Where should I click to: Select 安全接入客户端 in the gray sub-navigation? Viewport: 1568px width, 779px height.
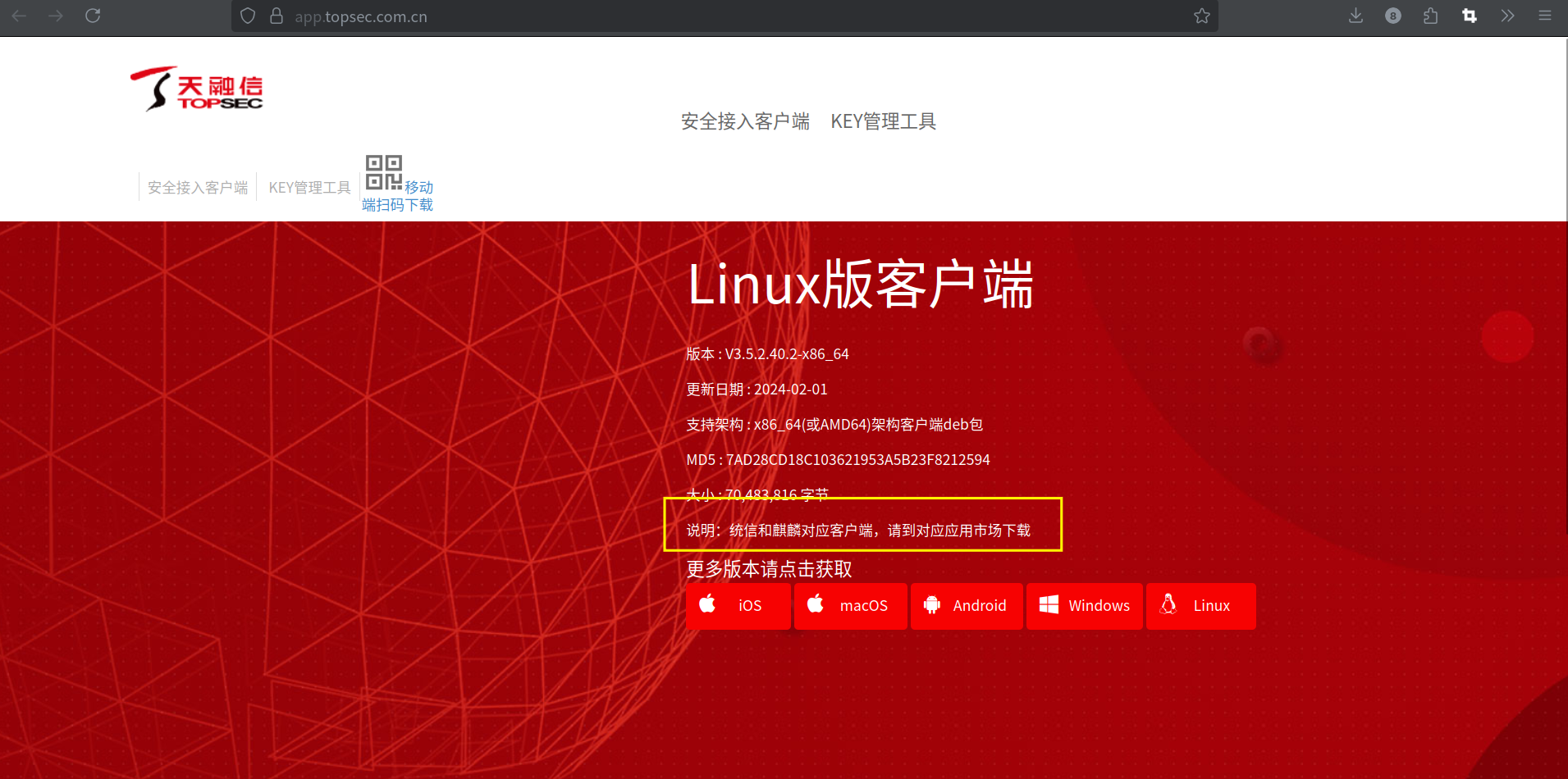[198, 188]
